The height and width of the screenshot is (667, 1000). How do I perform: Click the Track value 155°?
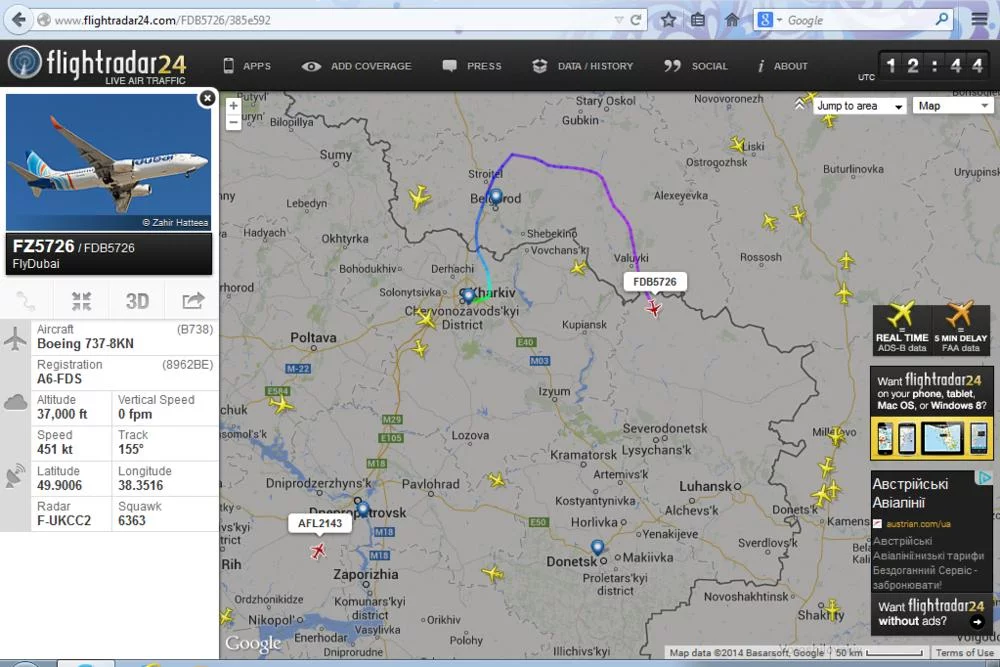[x=131, y=449]
